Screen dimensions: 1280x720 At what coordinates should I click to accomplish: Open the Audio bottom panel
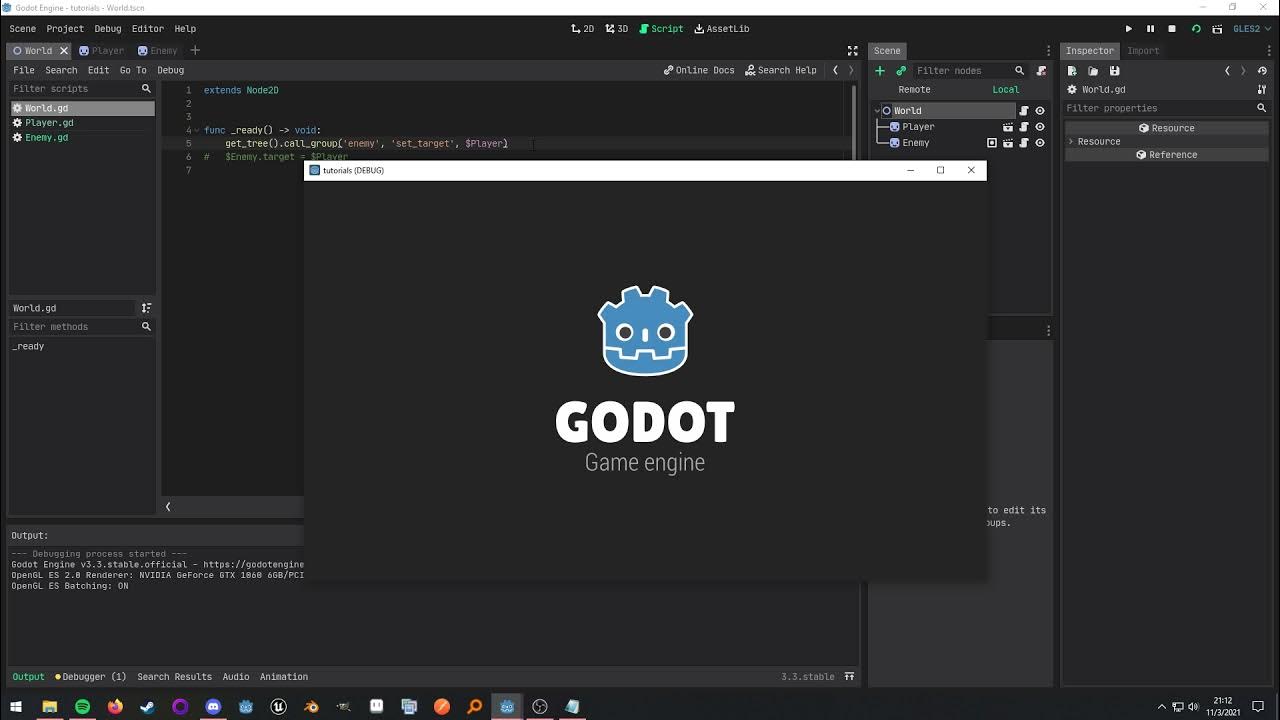point(236,677)
